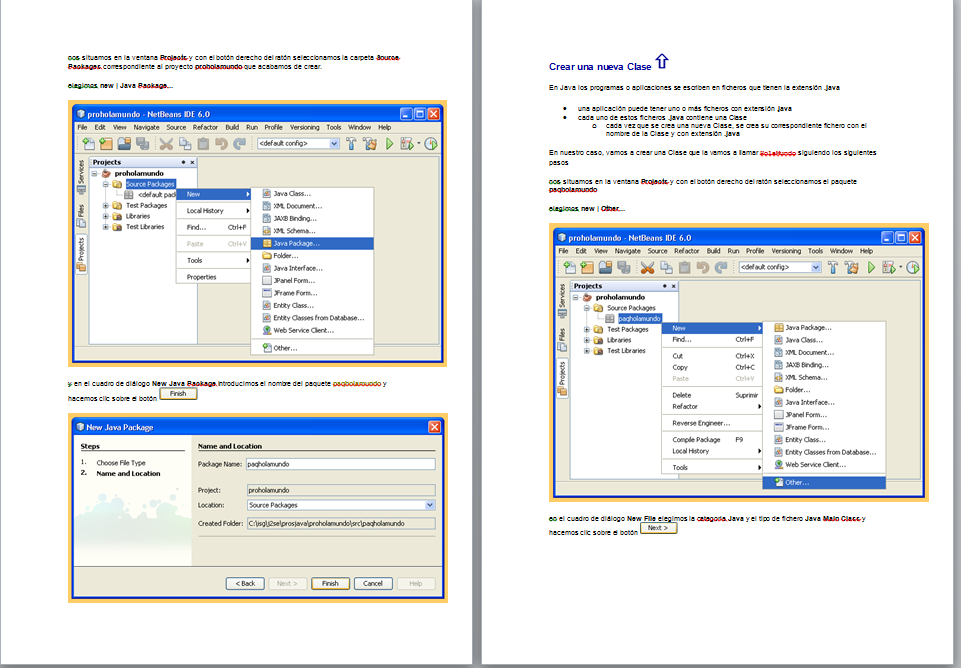Screen dimensions: 961x668
Task: Select Source Packages in left Projects tree
Action: tap(150, 184)
